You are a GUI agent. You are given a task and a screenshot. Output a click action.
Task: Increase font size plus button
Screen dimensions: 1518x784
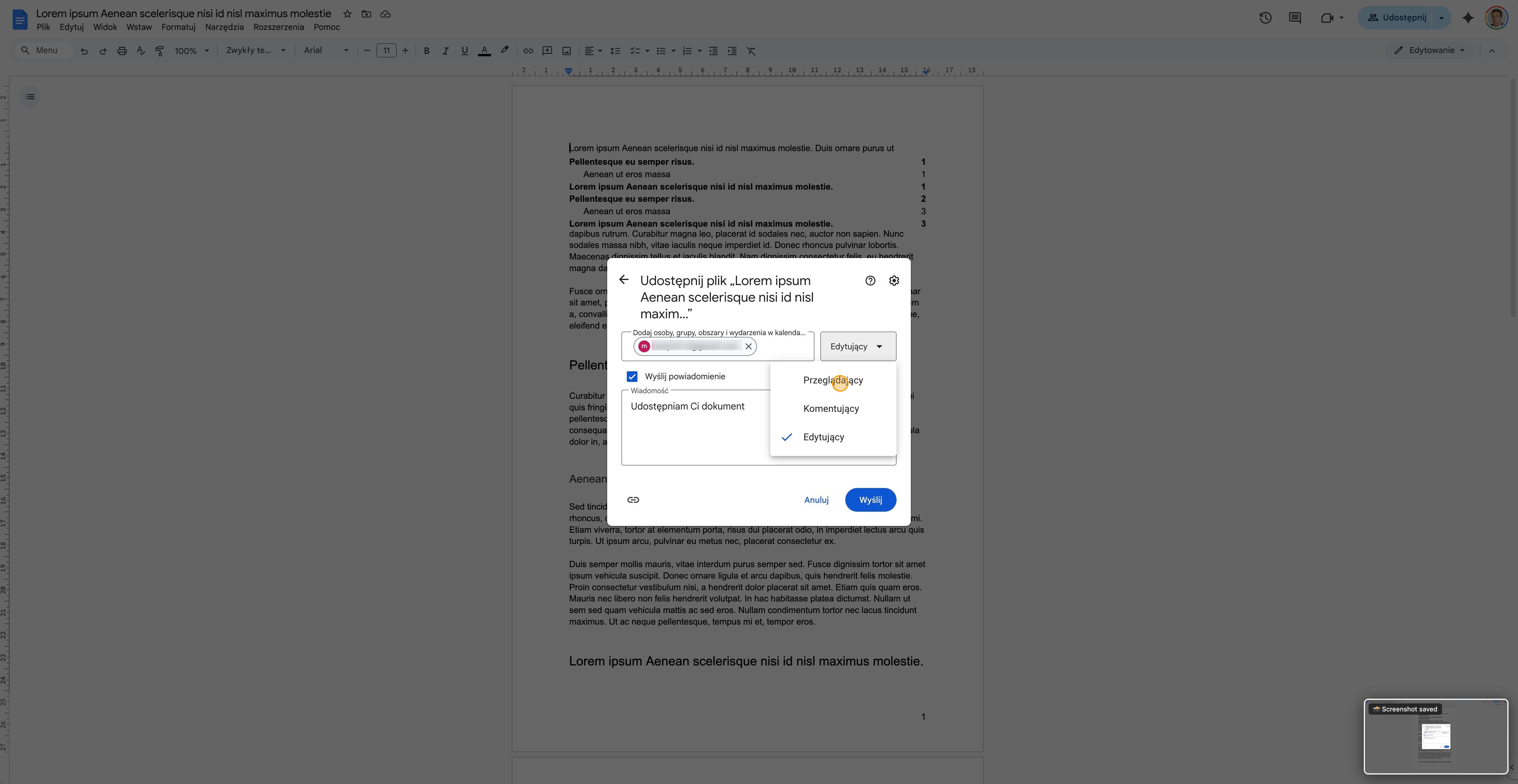(405, 51)
